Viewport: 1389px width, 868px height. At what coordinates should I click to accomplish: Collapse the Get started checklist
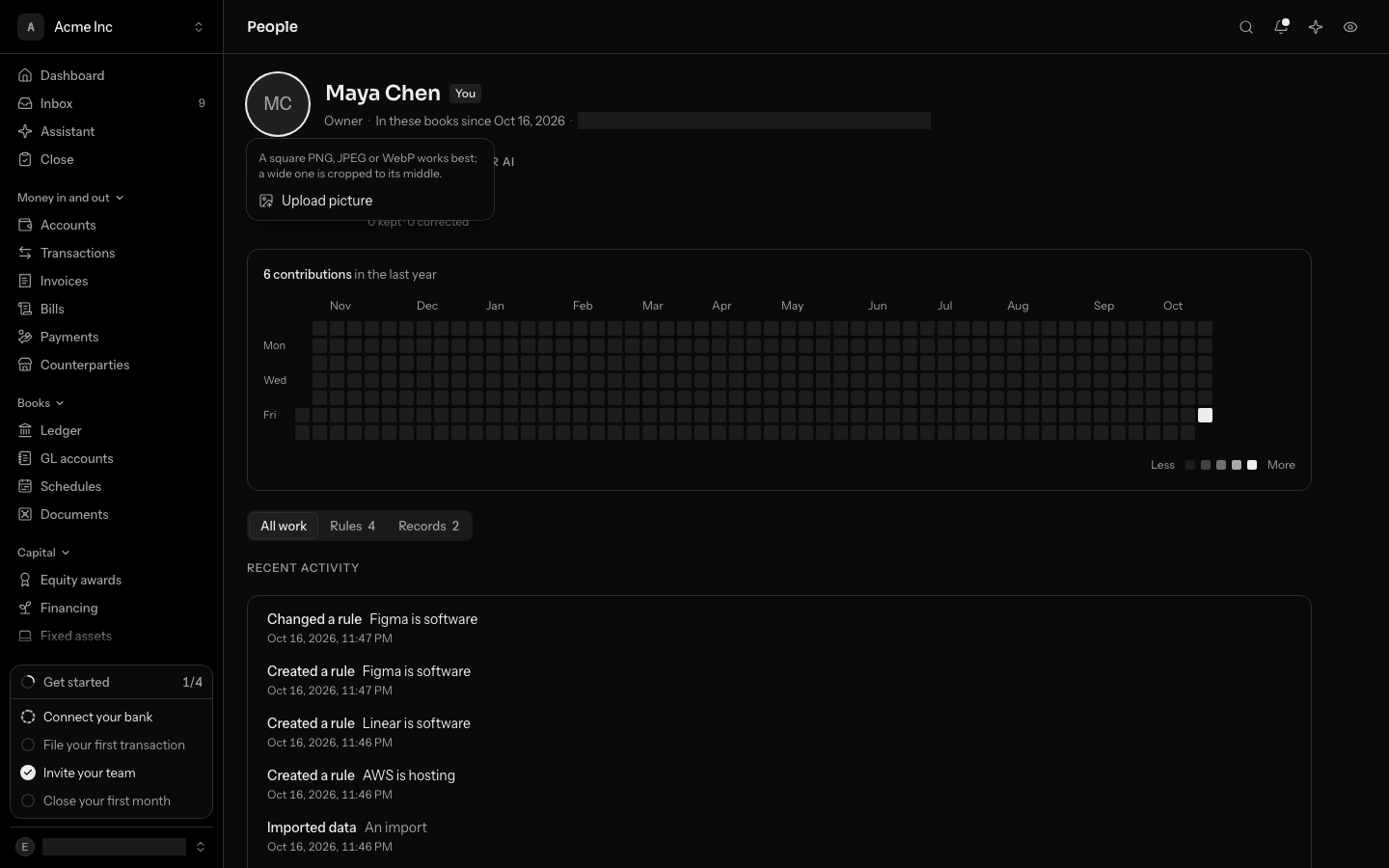click(x=111, y=682)
